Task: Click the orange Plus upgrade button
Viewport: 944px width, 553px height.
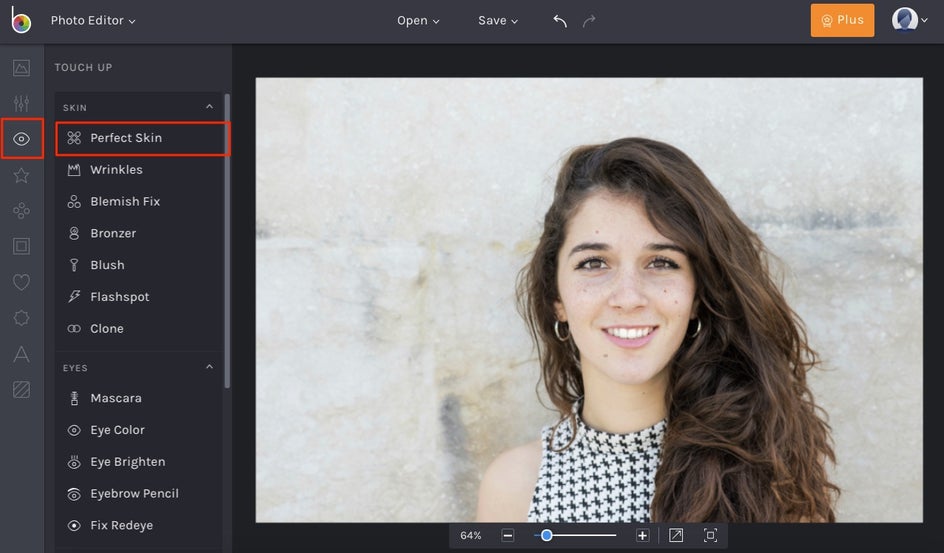Action: coord(842,20)
